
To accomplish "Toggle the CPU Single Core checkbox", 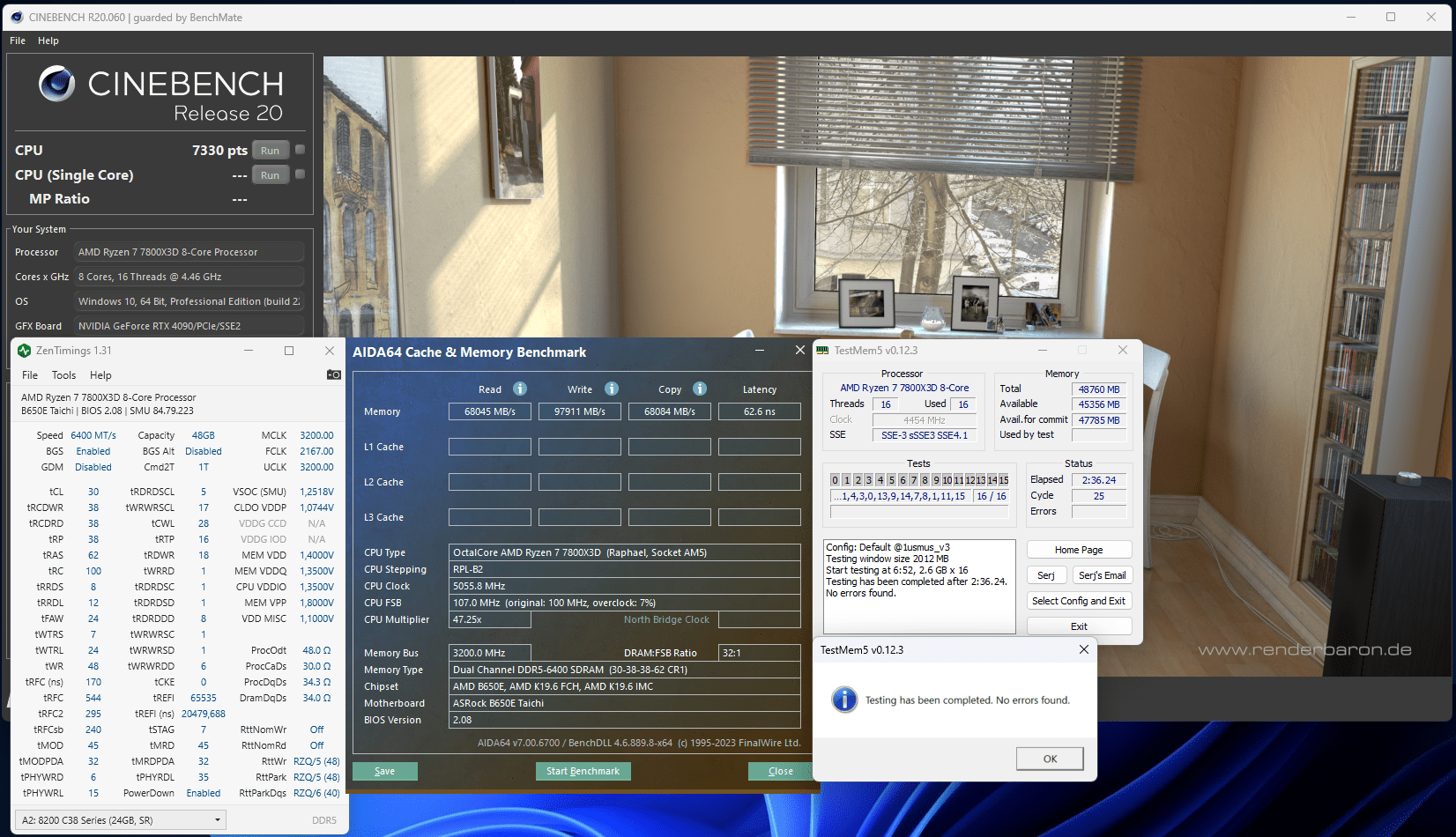I will (x=300, y=174).
